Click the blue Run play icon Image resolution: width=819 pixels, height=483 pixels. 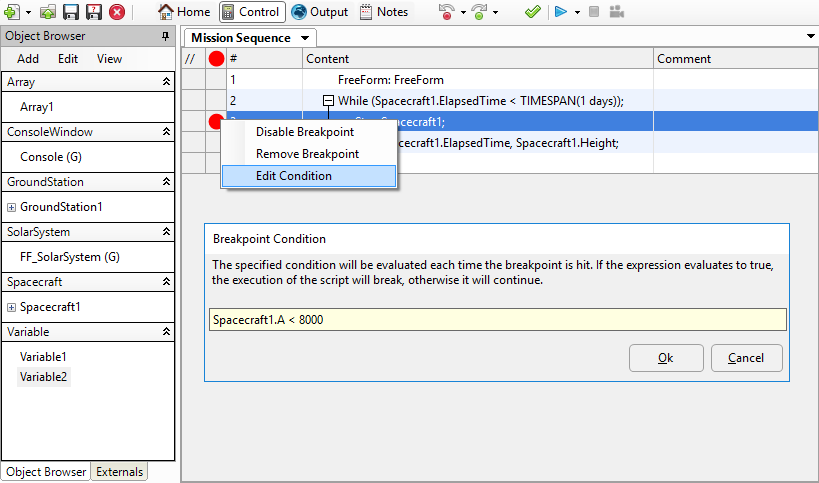[x=561, y=11]
